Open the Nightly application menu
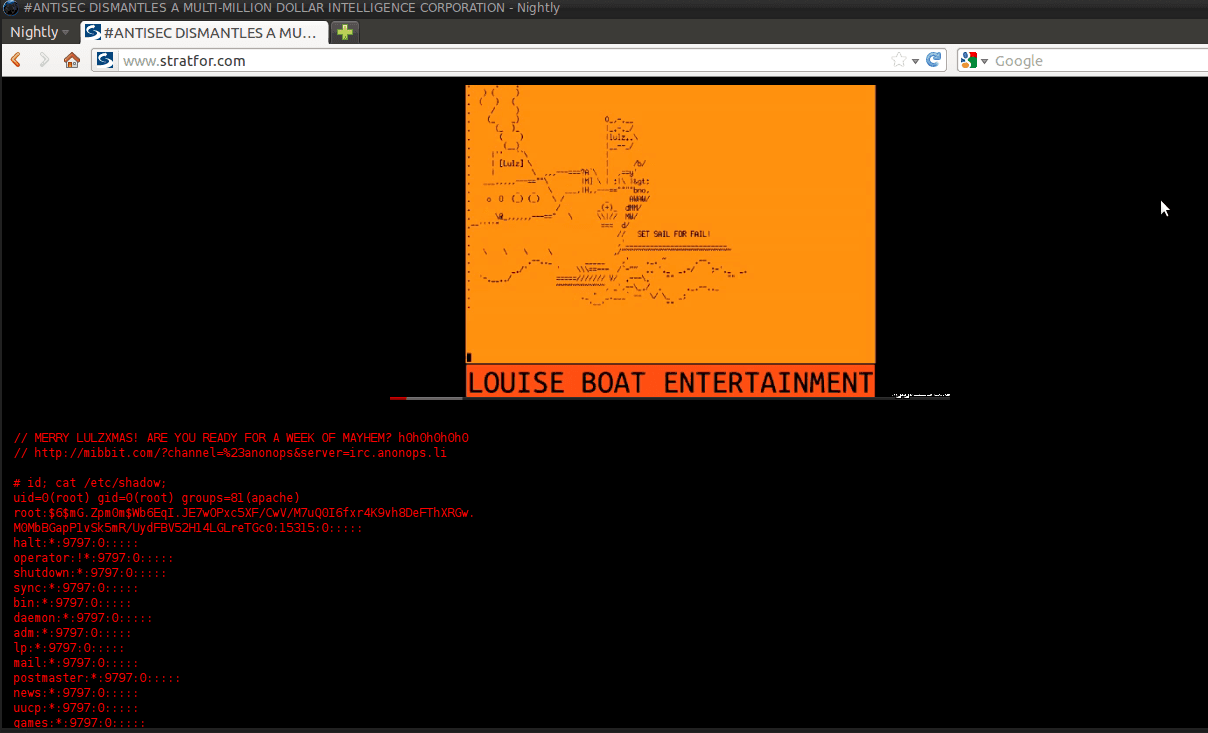1208x733 pixels. coord(38,32)
